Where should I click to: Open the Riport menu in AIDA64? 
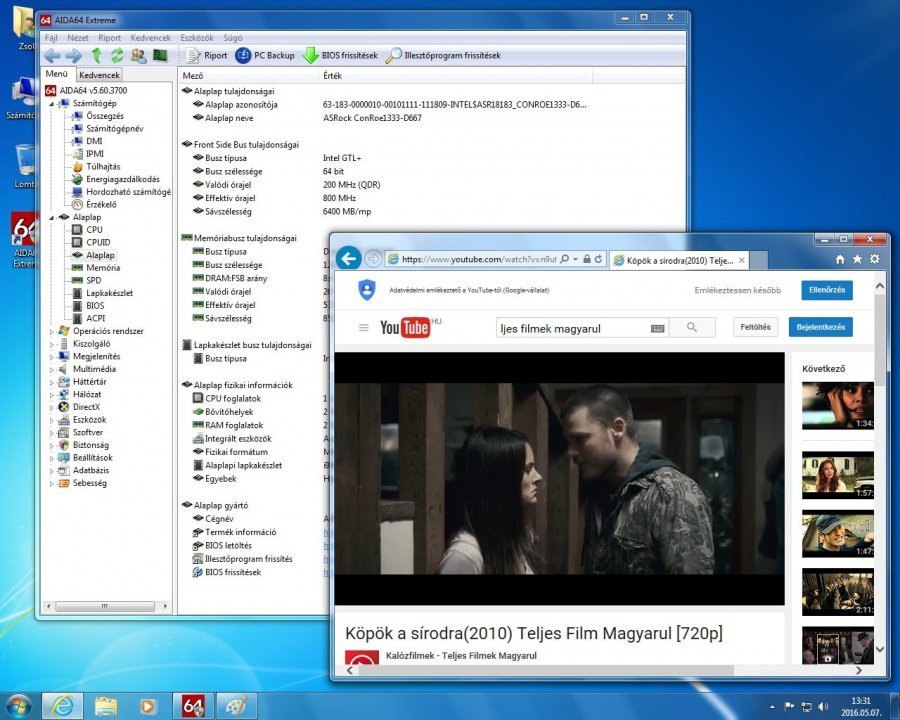click(109, 38)
